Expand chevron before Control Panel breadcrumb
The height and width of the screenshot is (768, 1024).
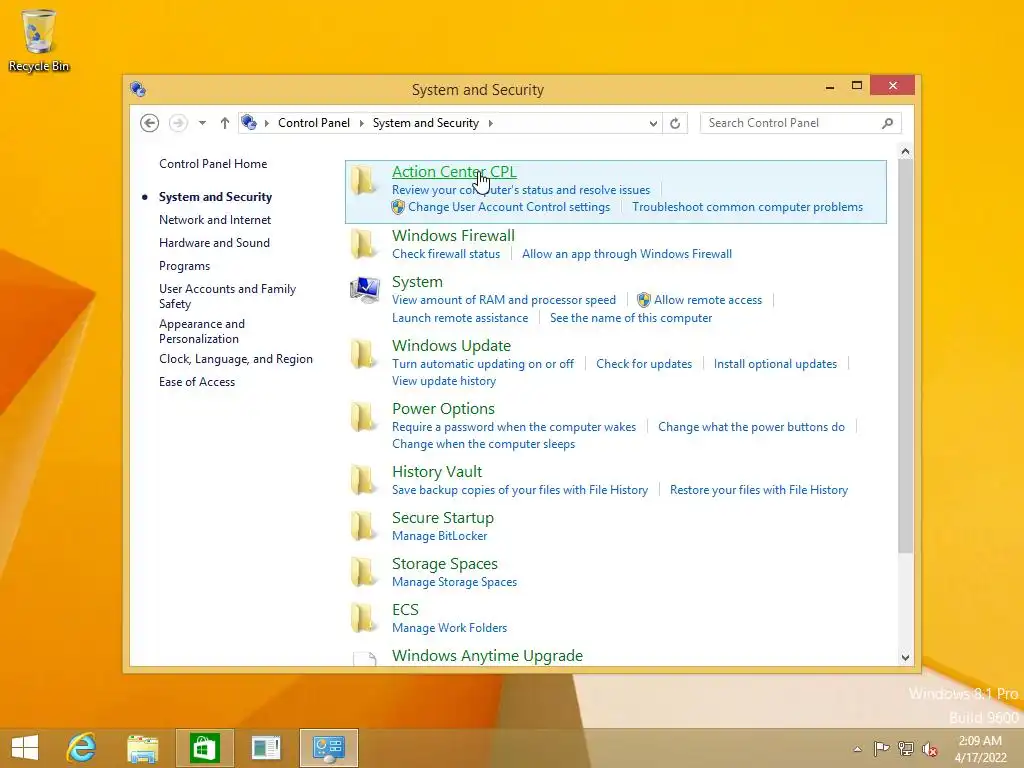click(x=266, y=123)
